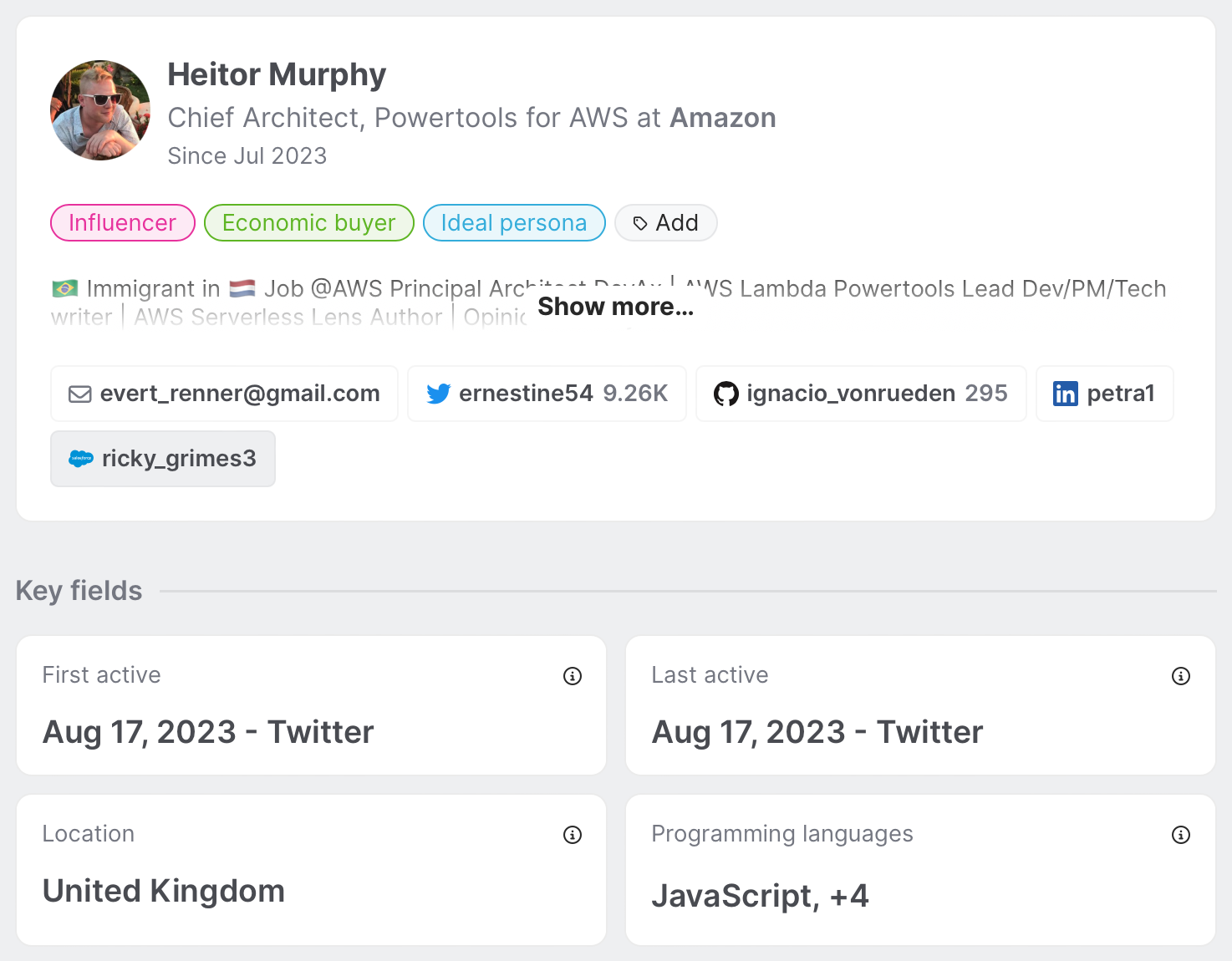1232x961 pixels.
Task: Open the Amazon company link
Action: [x=723, y=118]
